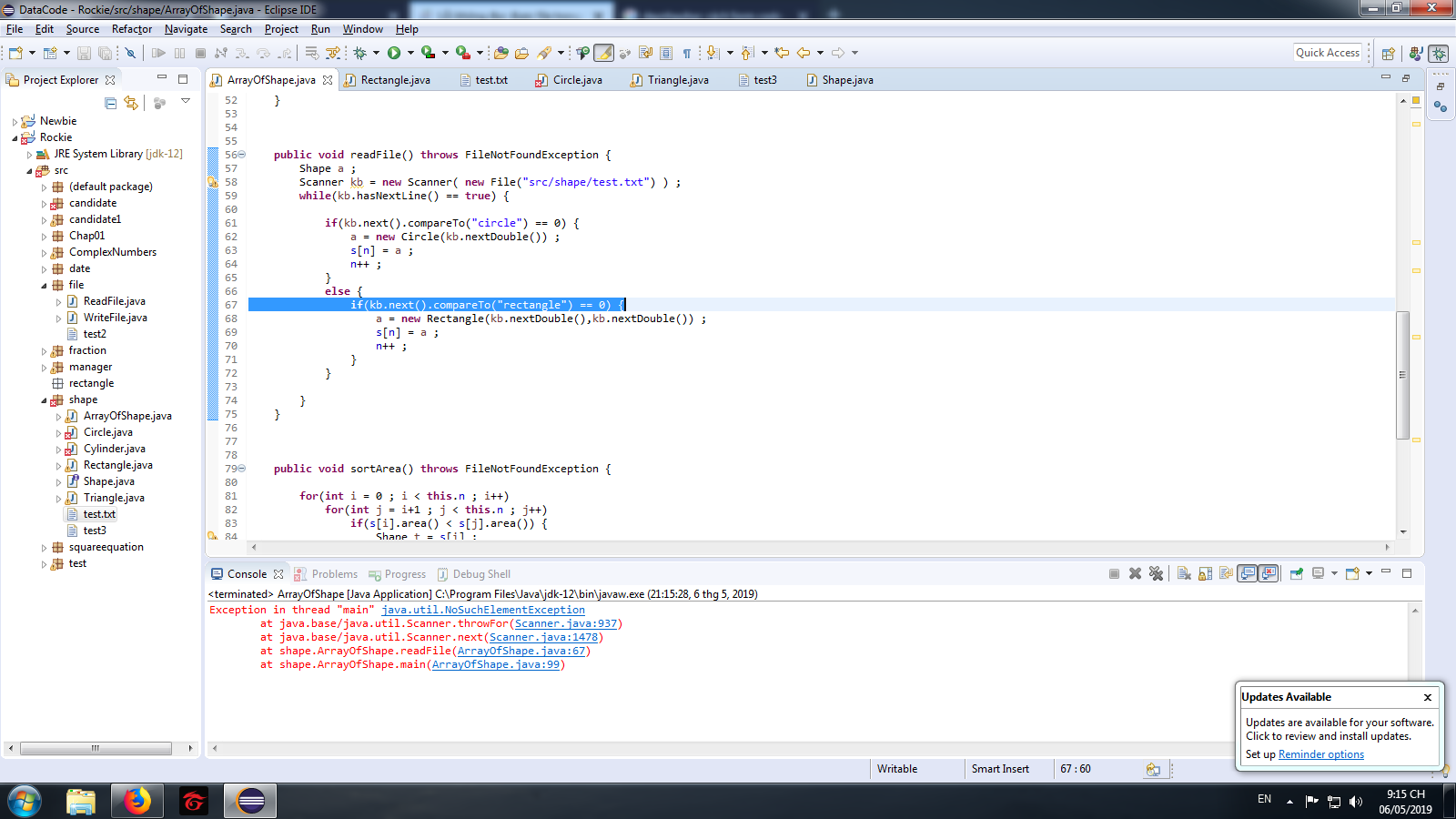Collapse the shape package in tree
Screen dimensions: 1456x819
44,400
